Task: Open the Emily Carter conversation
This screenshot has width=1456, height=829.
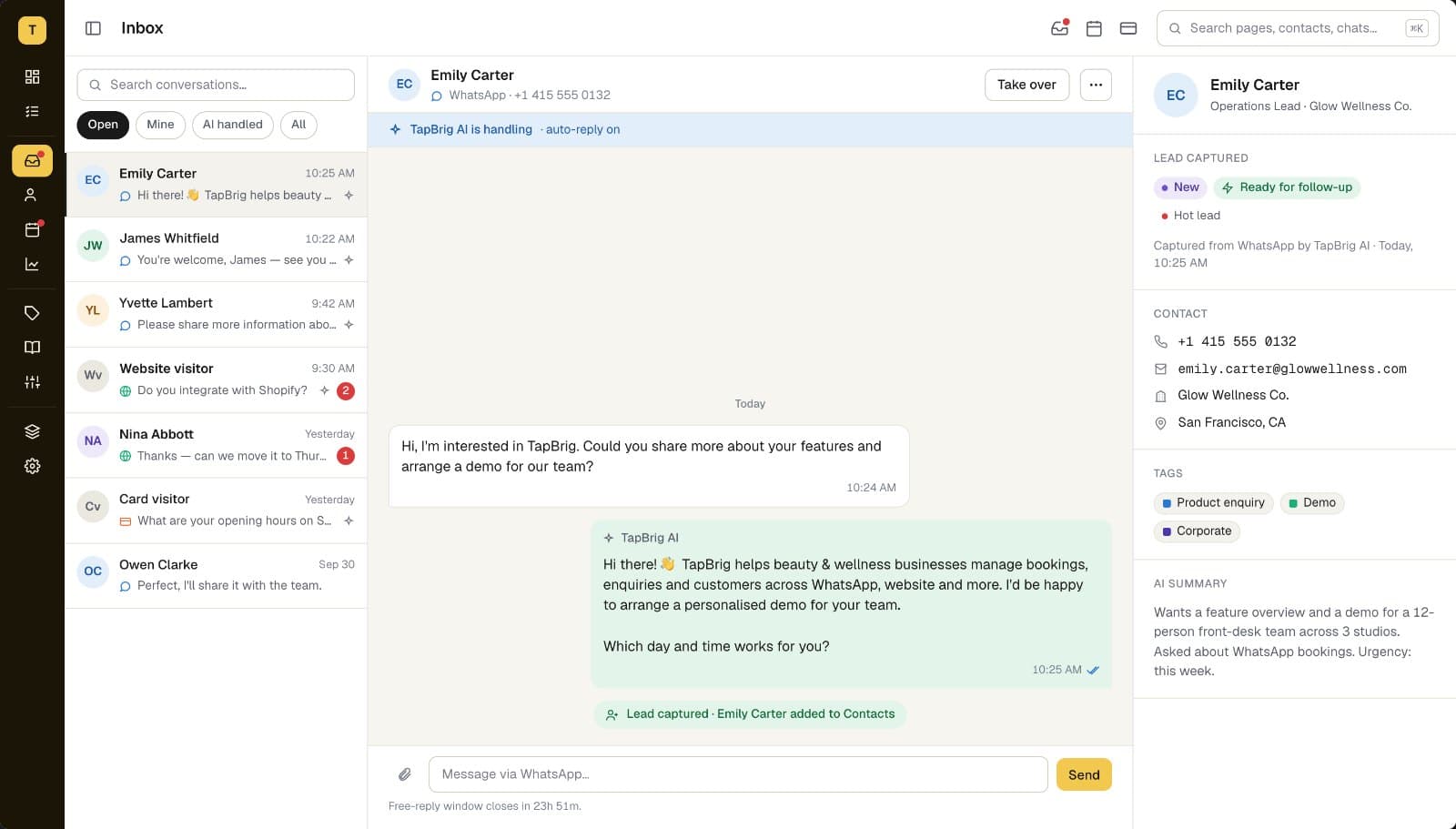Action: [216, 185]
